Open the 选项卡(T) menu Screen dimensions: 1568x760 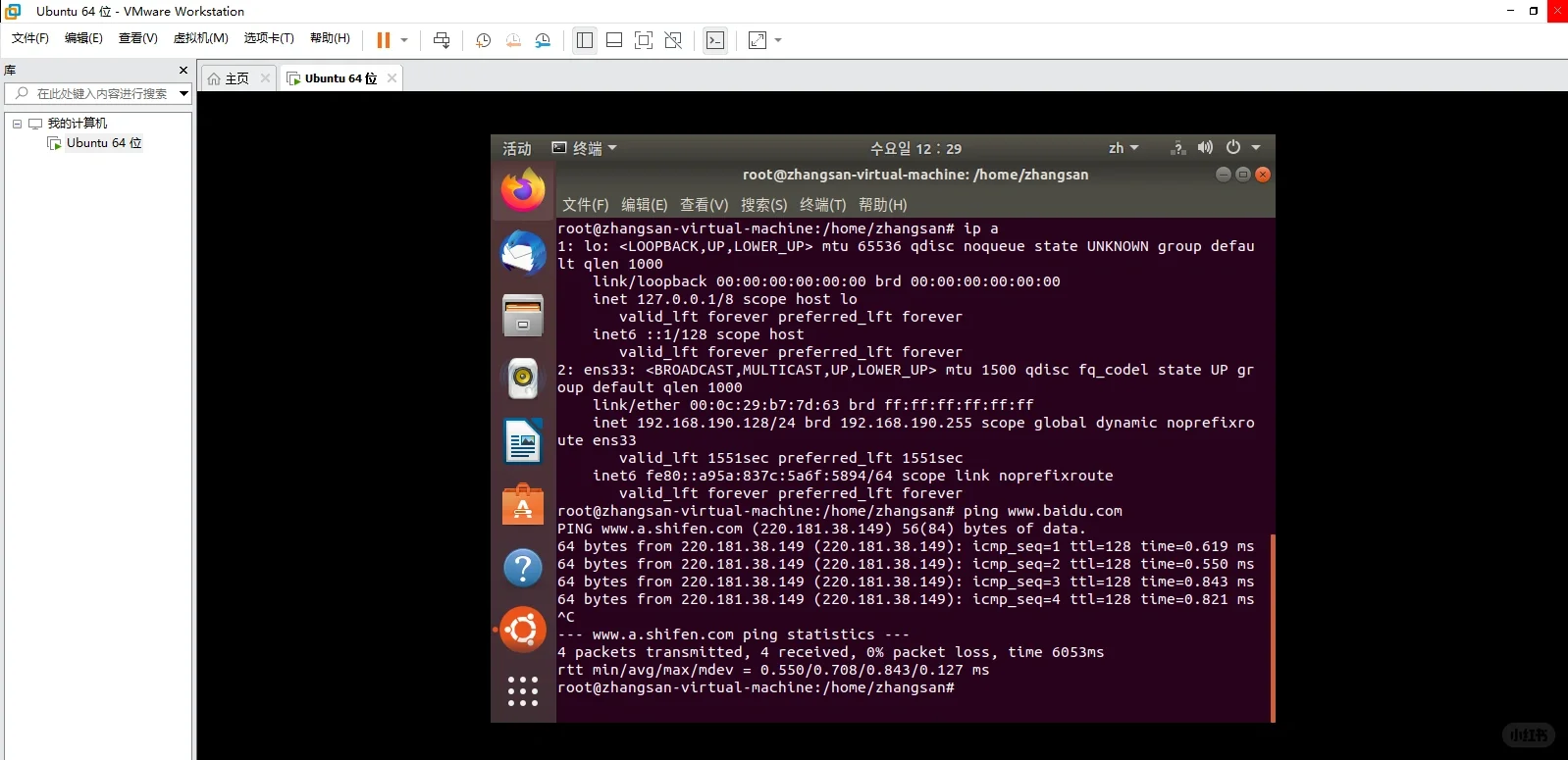(x=269, y=38)
